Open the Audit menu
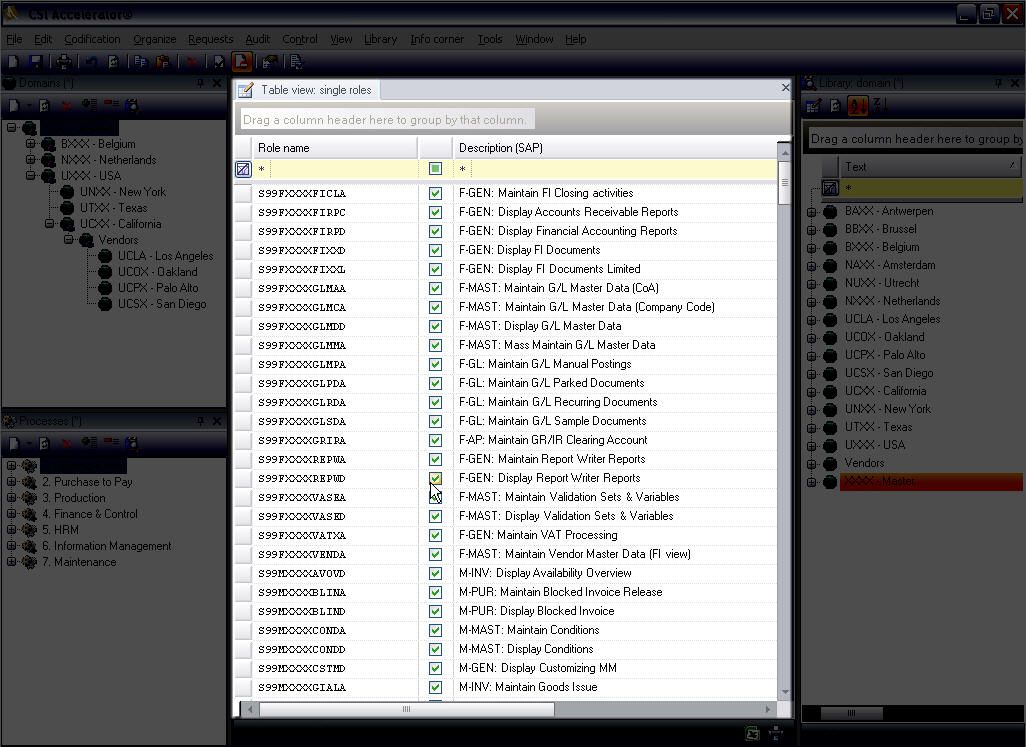1026x747 pixels. (x=258, y=39)
